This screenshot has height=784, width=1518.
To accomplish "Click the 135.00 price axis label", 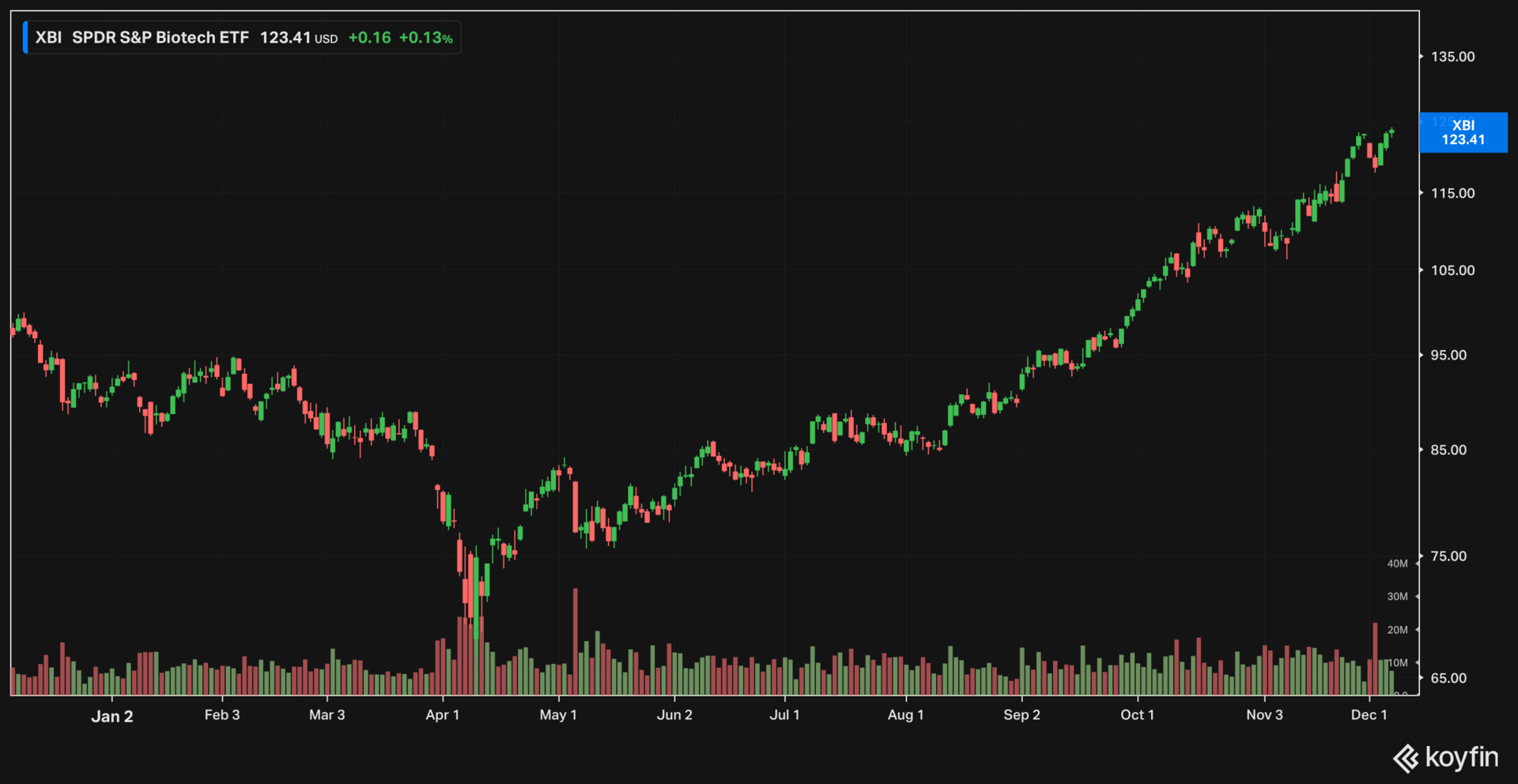I will (x=1452, y=57).
